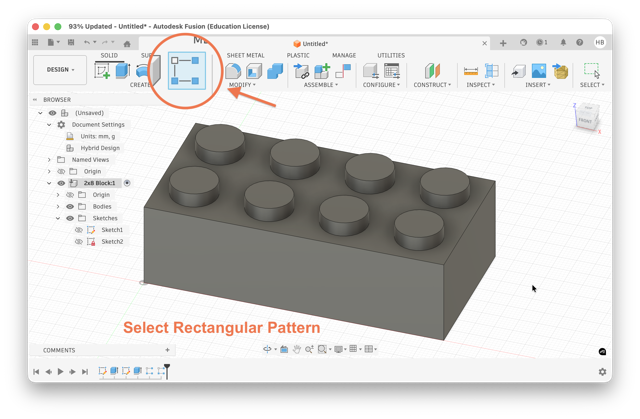Open the Data Panel grid icon

pos(35,42)
